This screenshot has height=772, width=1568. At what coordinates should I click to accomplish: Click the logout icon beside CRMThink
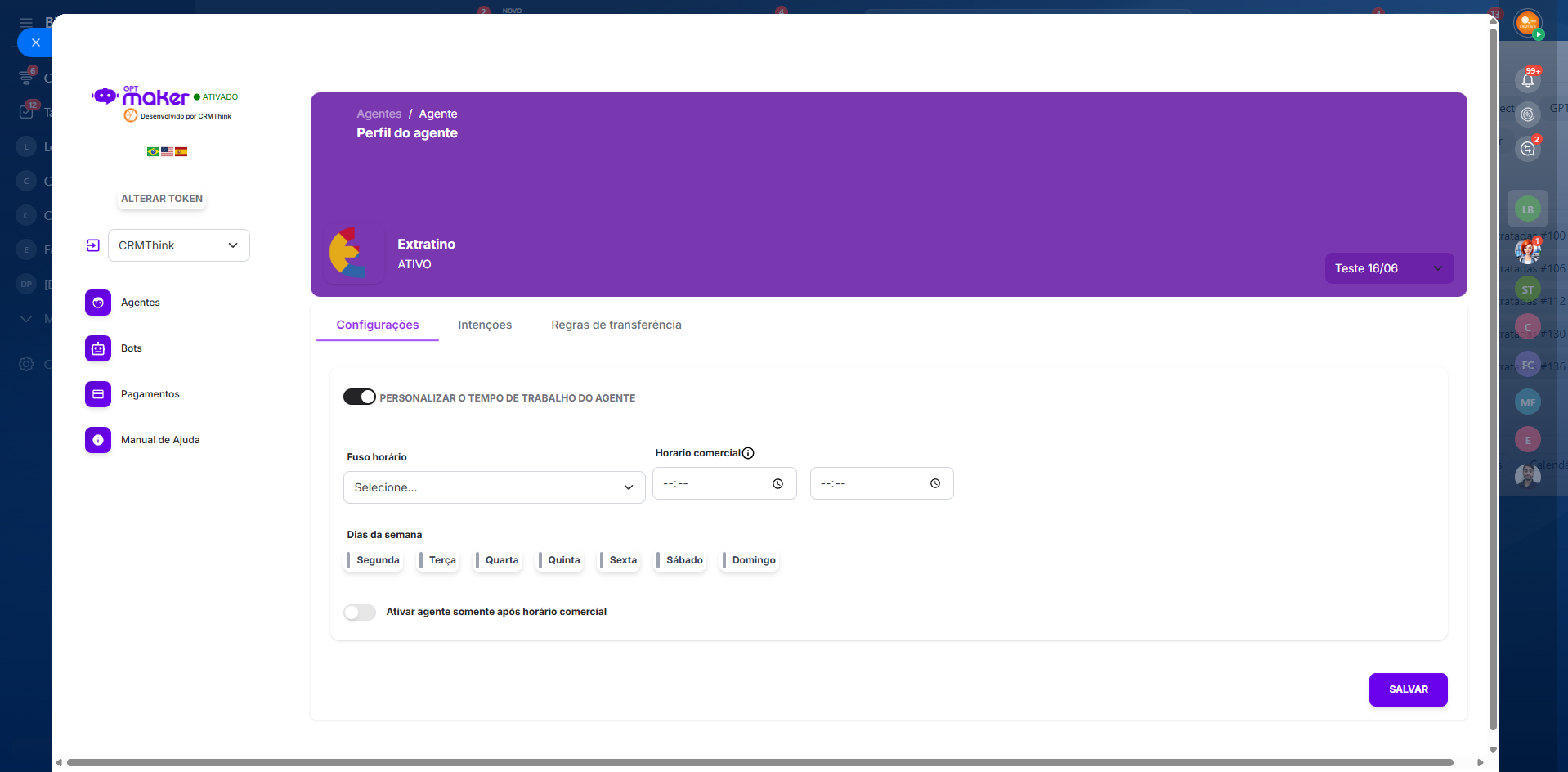coord(93,245)
